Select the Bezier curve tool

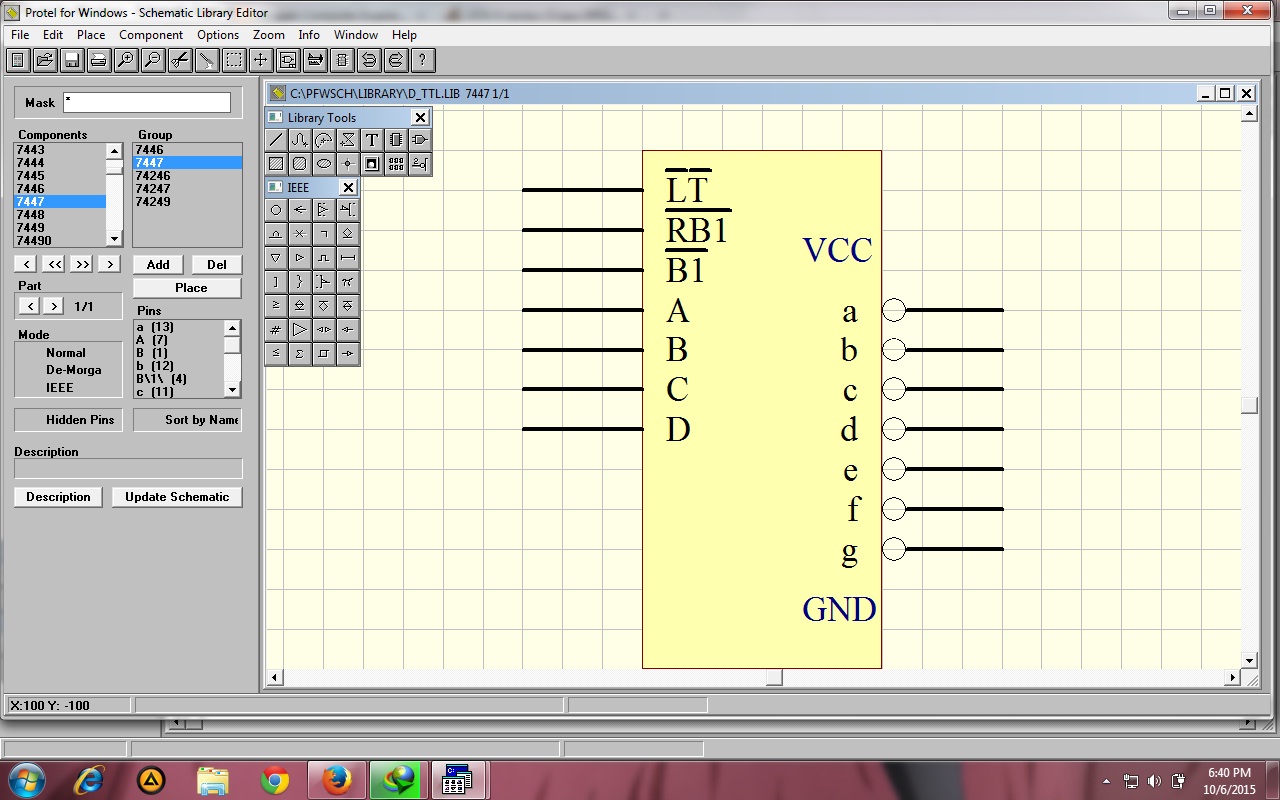pyautogui.click(x=300, y=140)
